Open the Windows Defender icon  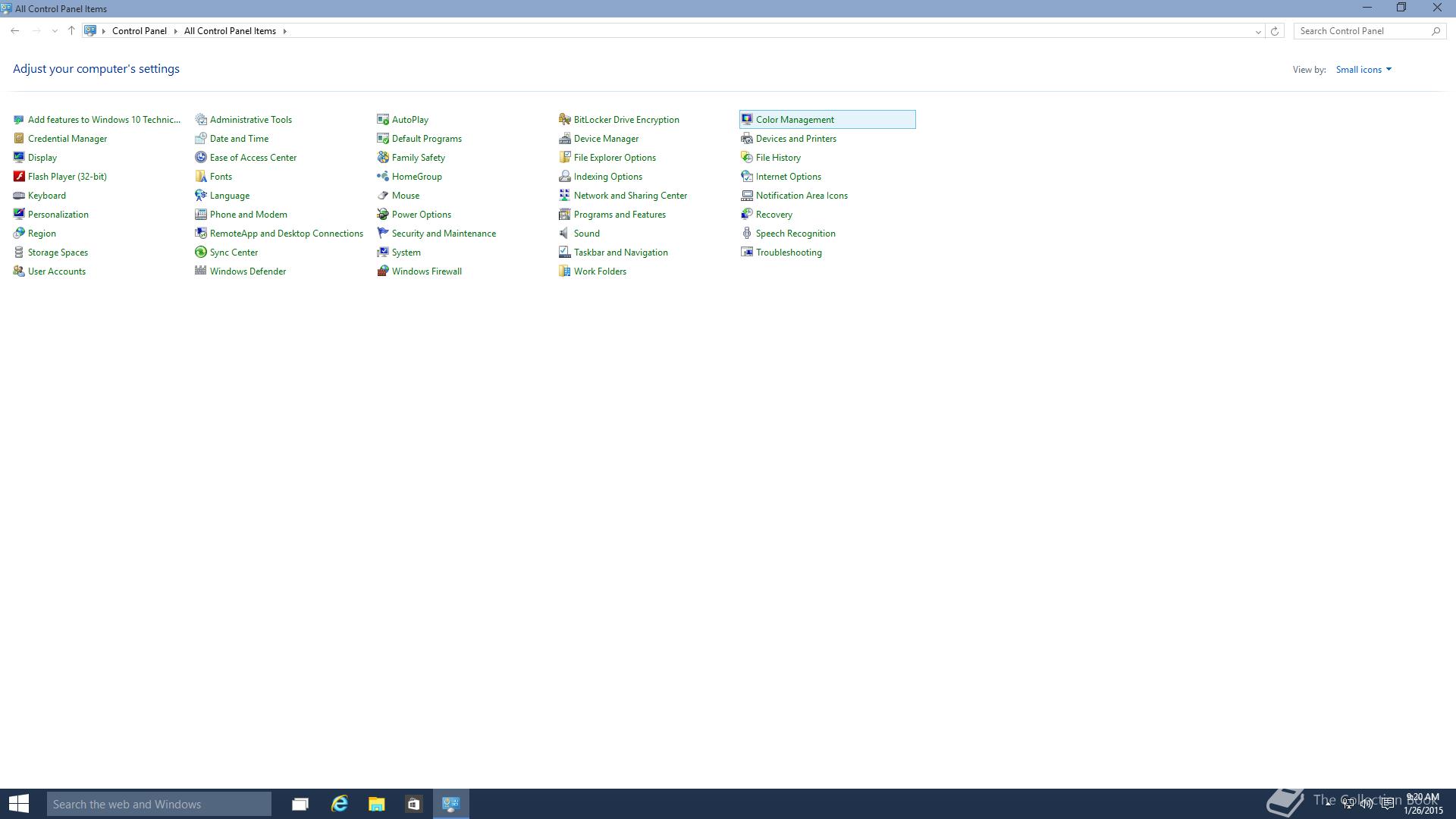click(x=201, y=271)
